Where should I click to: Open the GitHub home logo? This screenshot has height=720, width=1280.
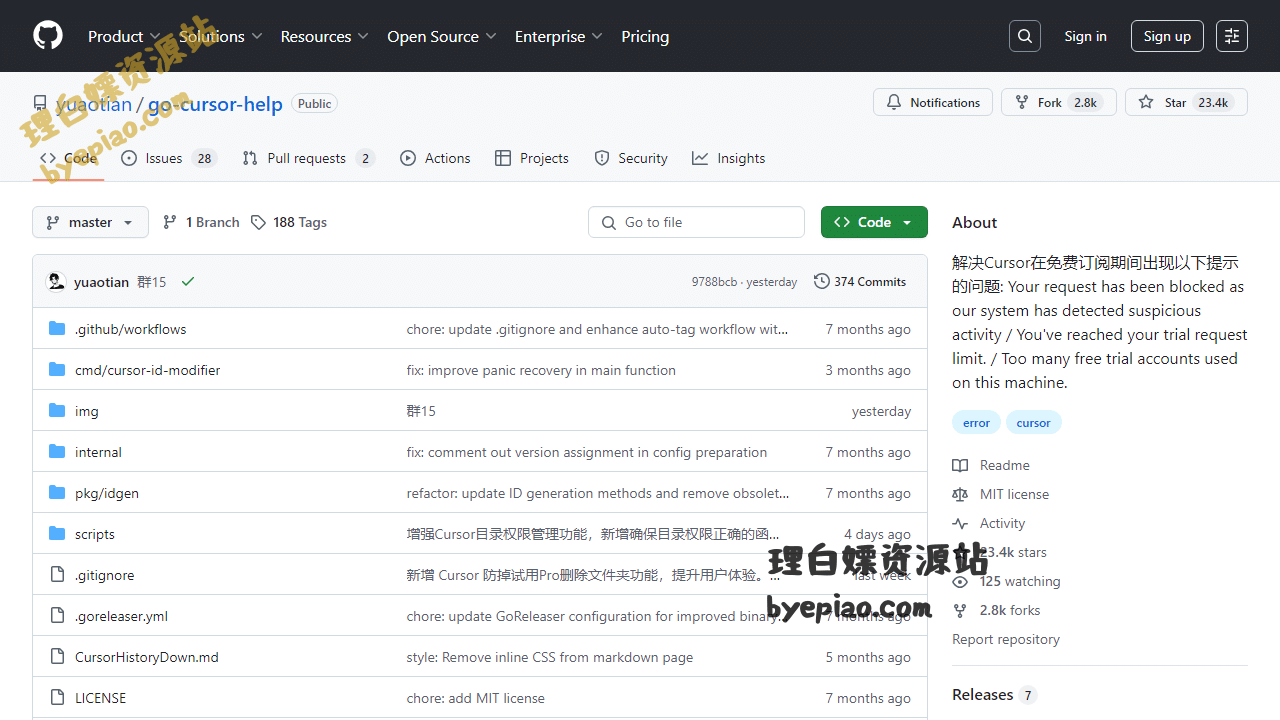click(48, 36)
